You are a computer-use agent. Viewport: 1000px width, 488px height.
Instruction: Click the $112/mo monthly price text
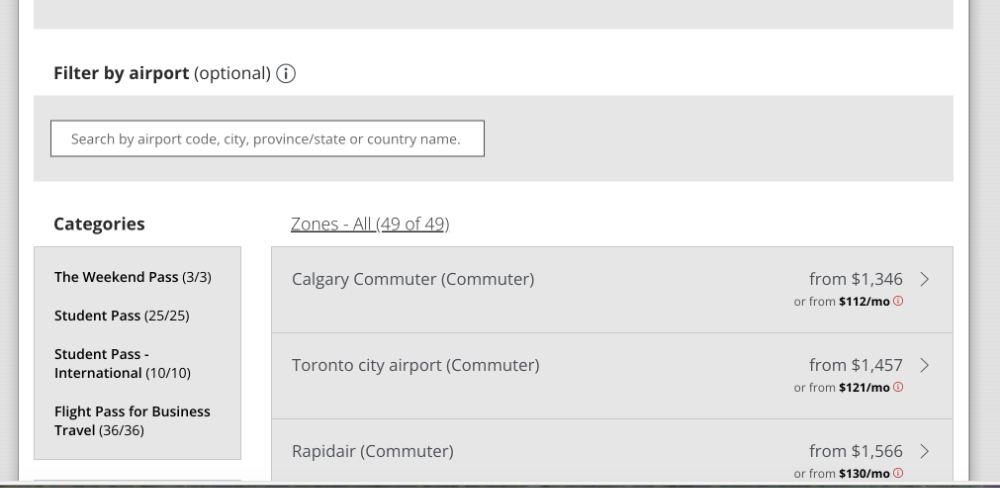(864, 302)
